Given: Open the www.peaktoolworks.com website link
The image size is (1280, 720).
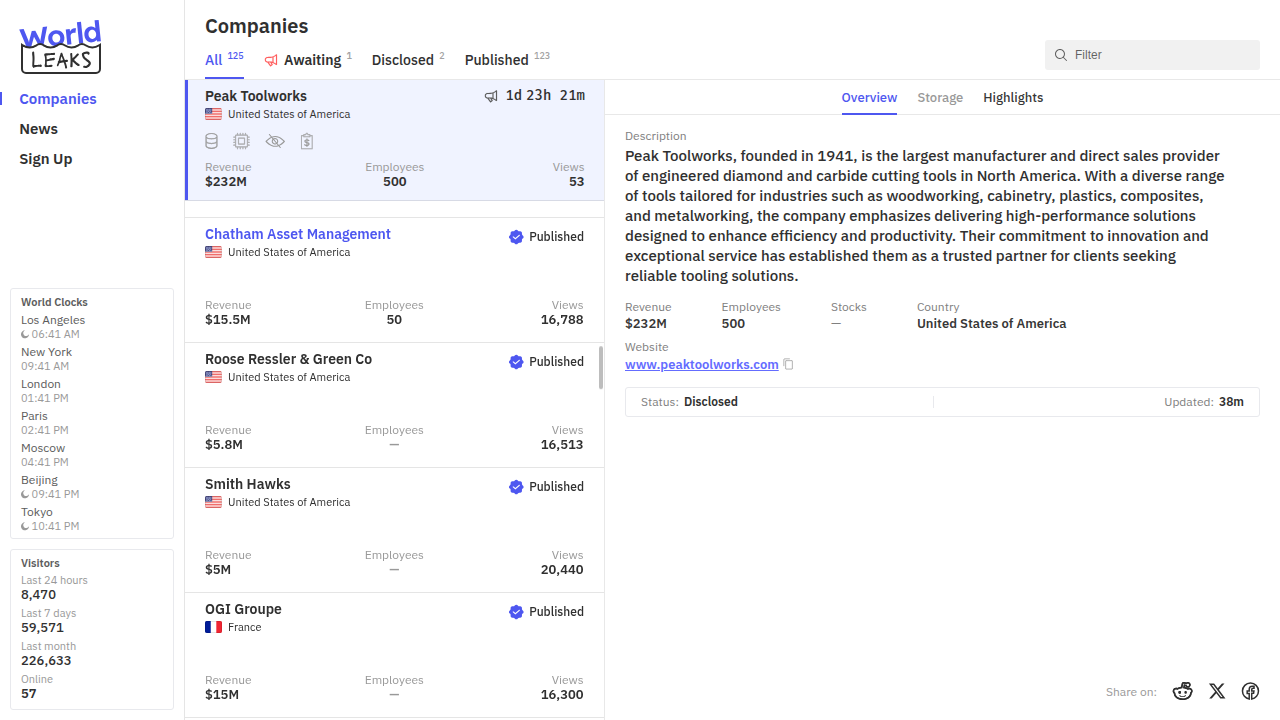Looking at the screenshot, I should pyautogui.click(x=701, y=365).
